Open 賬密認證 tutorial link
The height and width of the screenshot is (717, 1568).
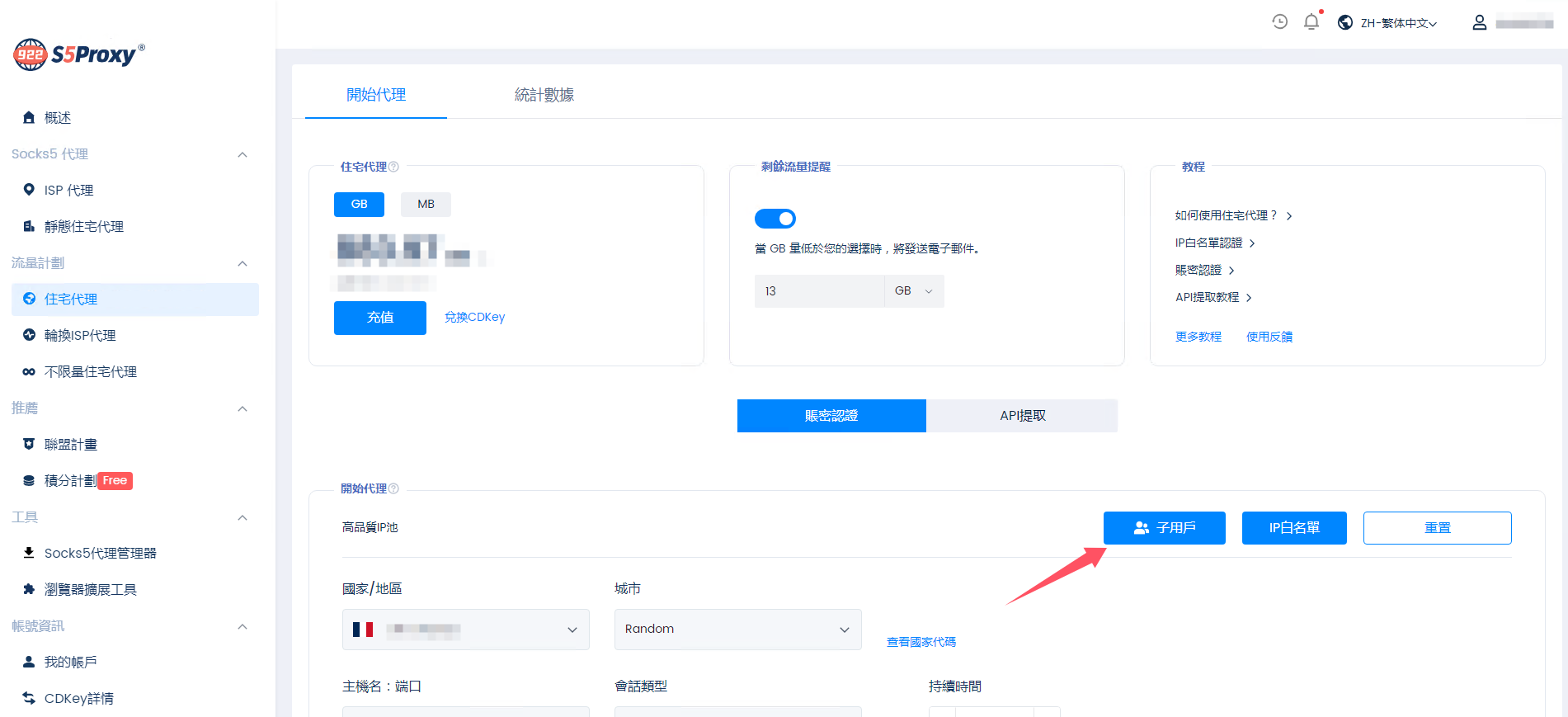pyautogui.click(x=1204, y=270)
